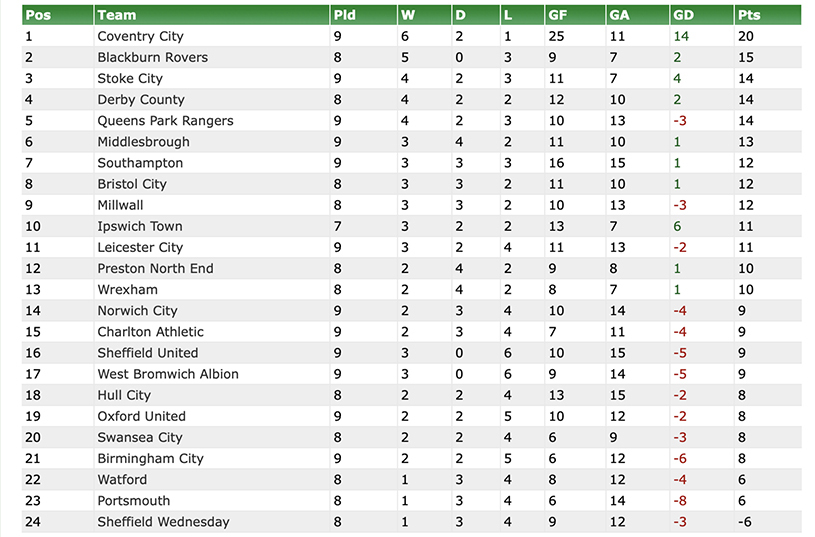815x537 pixels.
Task: Open the Blackburn Rovers team link
Action: (x=152, y=57)
